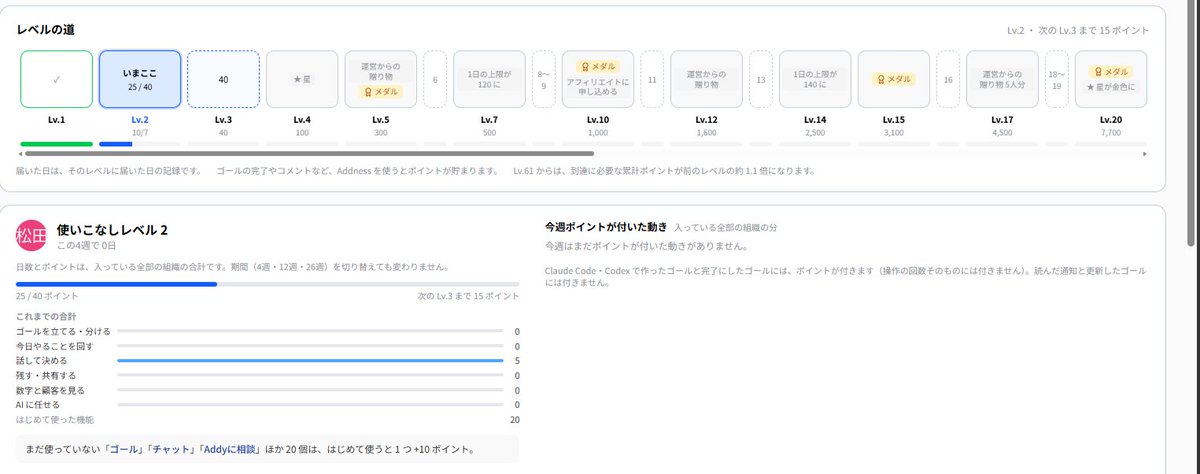This screenshot has width=1200, height=474.
Task: Click the はじめて使った機能 row label
Action: point(55,420)
